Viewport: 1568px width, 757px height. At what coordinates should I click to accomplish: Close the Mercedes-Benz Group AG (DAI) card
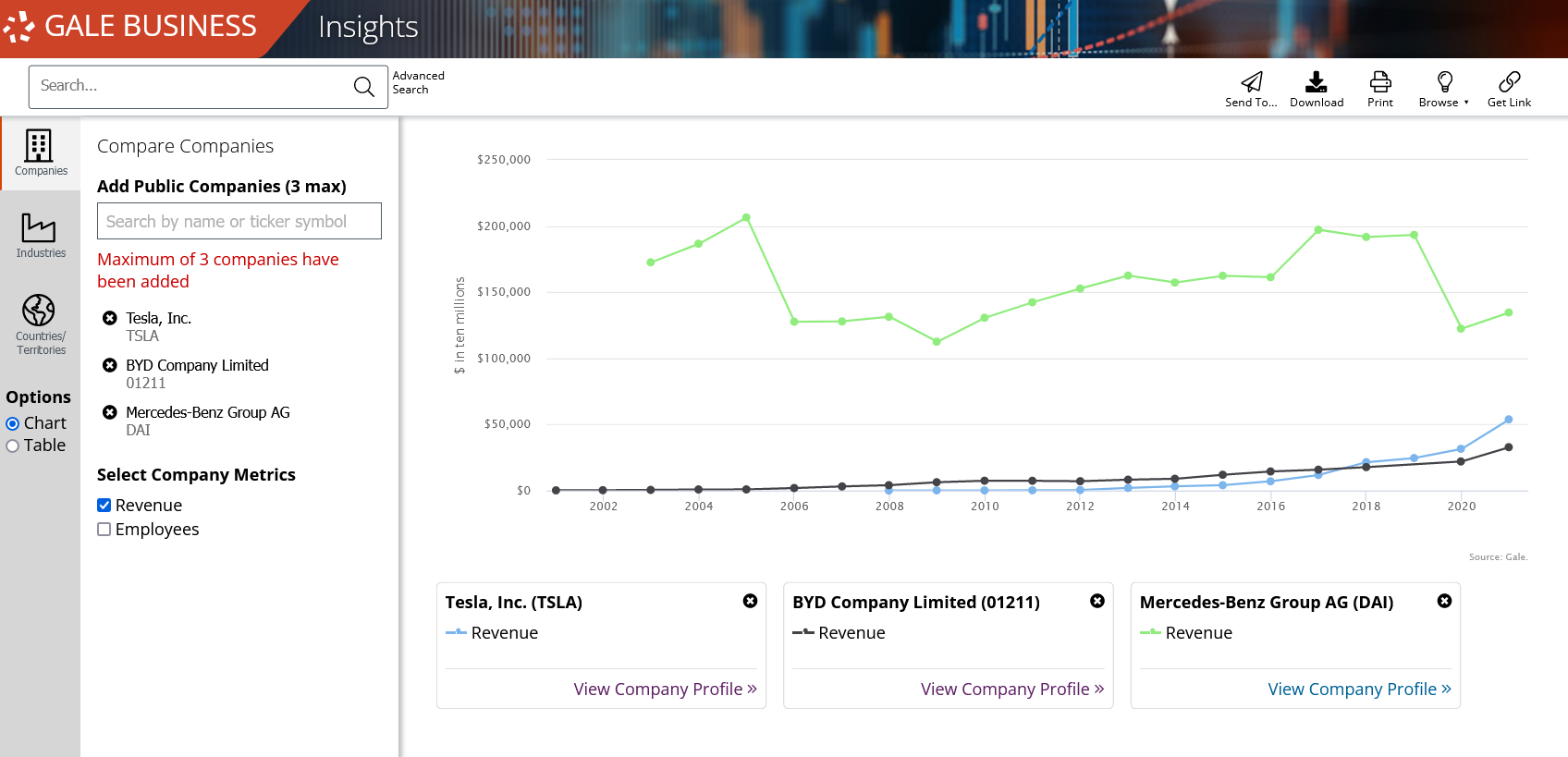[1444, 601]
